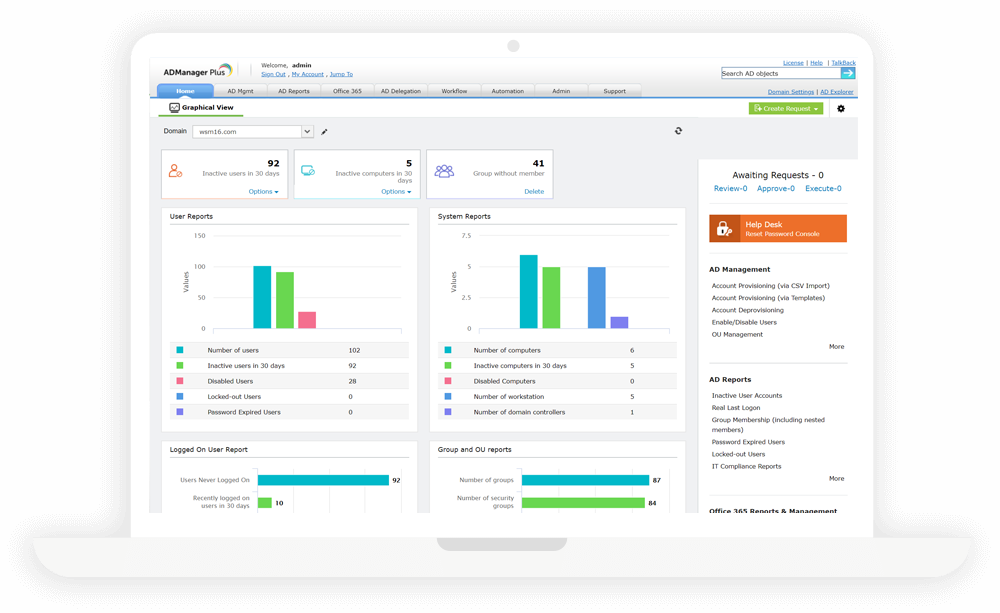Click the Graphical View chart icon
This screenshot has width=1000, height=613.
[x=174, y=107]
